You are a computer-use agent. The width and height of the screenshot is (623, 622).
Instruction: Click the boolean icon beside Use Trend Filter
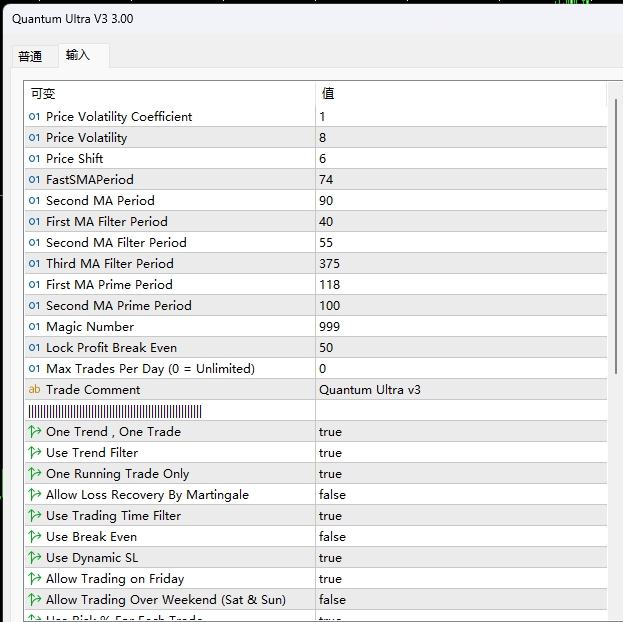click(35, 453)
